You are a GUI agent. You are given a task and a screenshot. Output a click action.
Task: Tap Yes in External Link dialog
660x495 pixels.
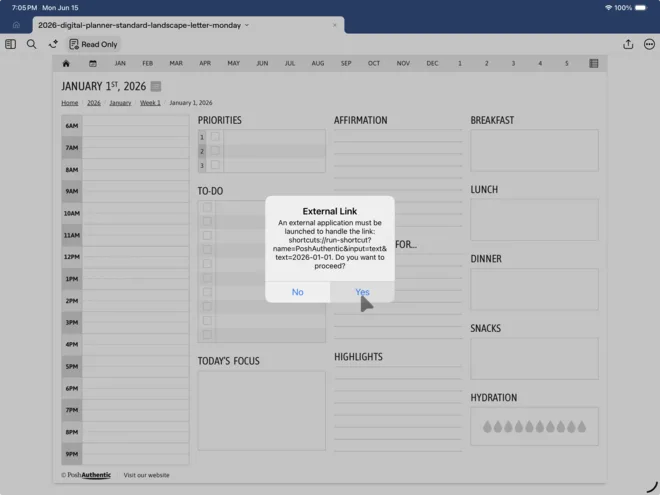362,292
